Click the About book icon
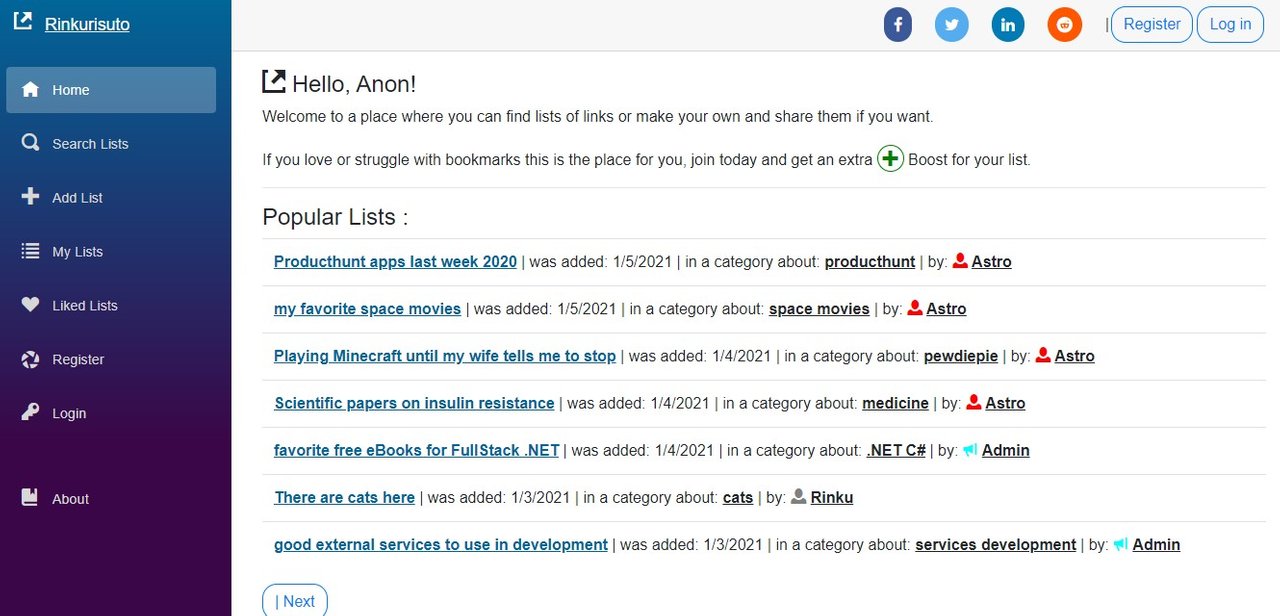Viewport: 1280px width, 616px height. (x=31, y=497)
